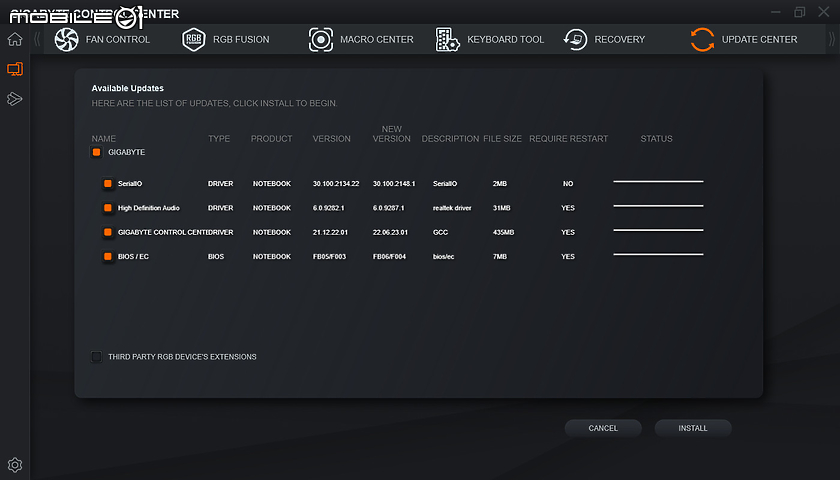Click the NAME column header

tap(103, 138)
